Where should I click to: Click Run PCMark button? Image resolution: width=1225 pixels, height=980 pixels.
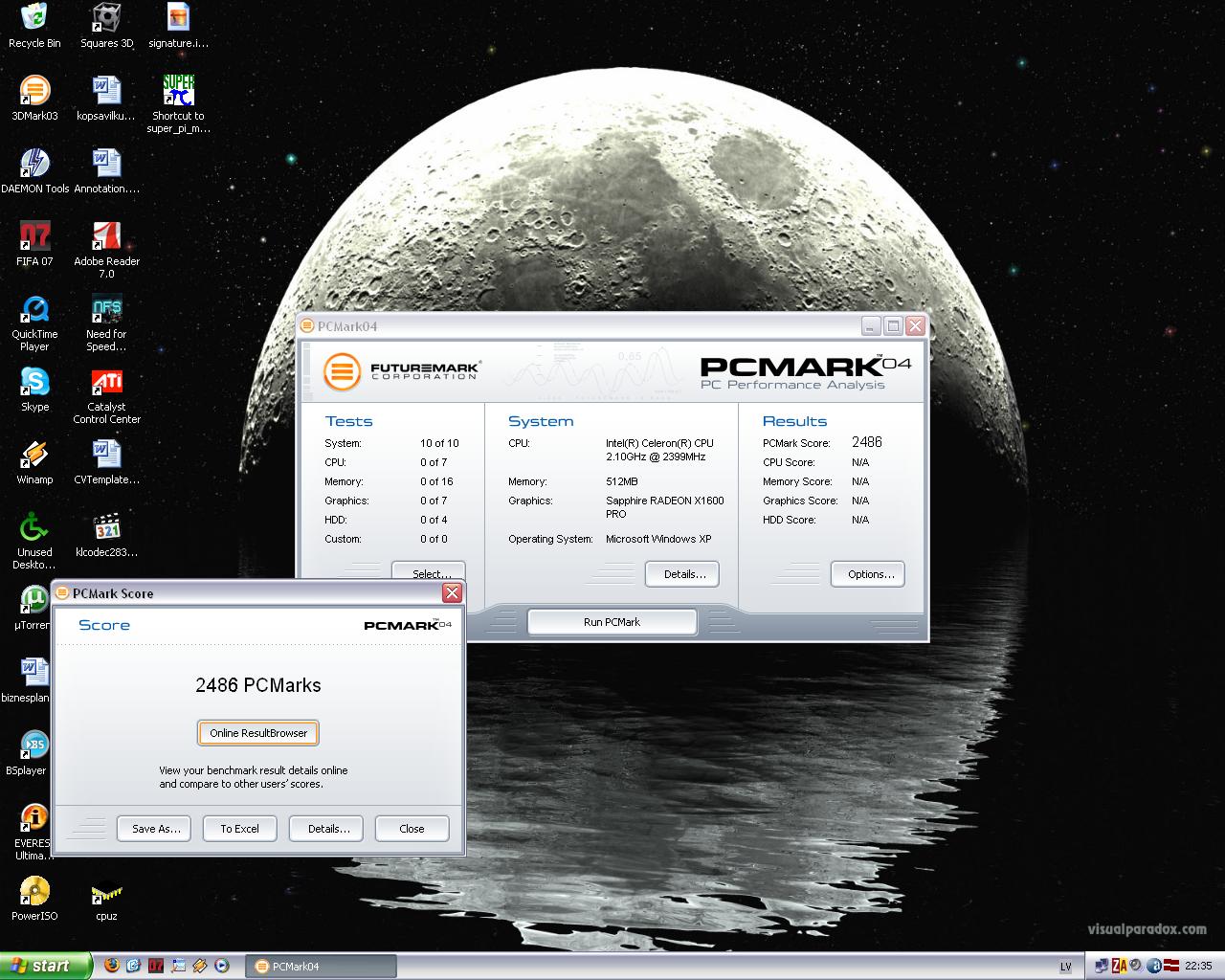pos(612,622)
